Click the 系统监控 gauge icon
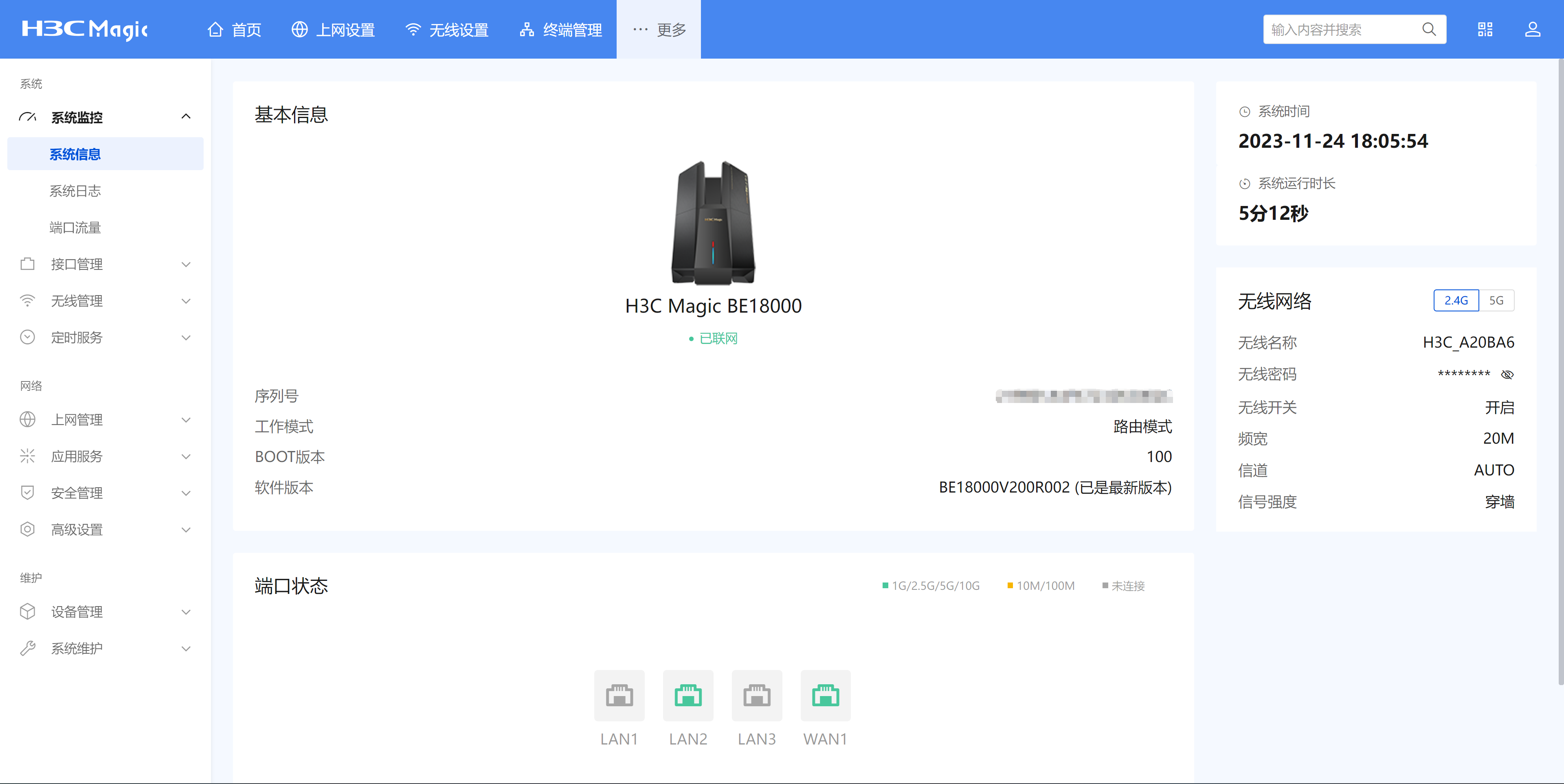The image size is (1564, 784). [x=27, y=116]
